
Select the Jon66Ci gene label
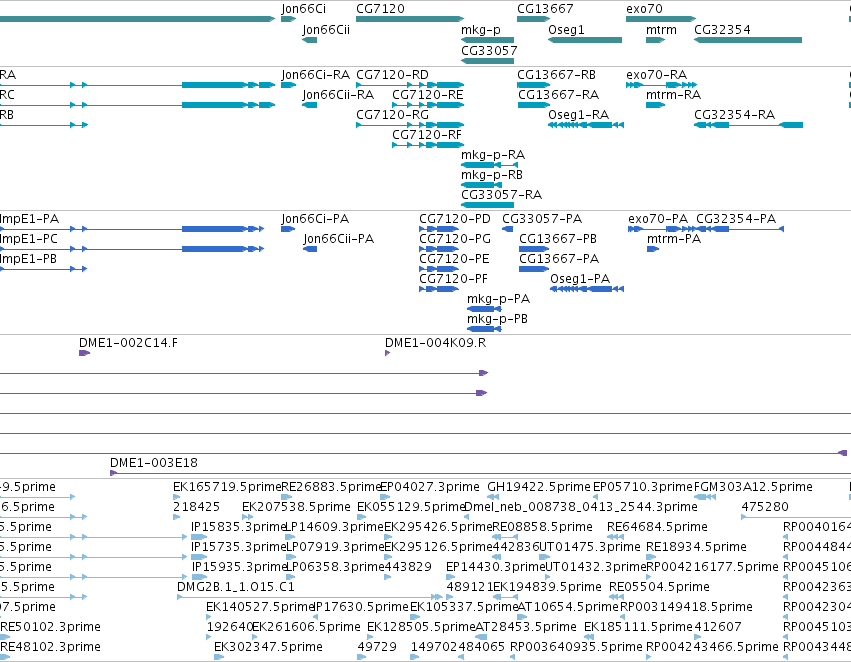[x=303, y=9]
